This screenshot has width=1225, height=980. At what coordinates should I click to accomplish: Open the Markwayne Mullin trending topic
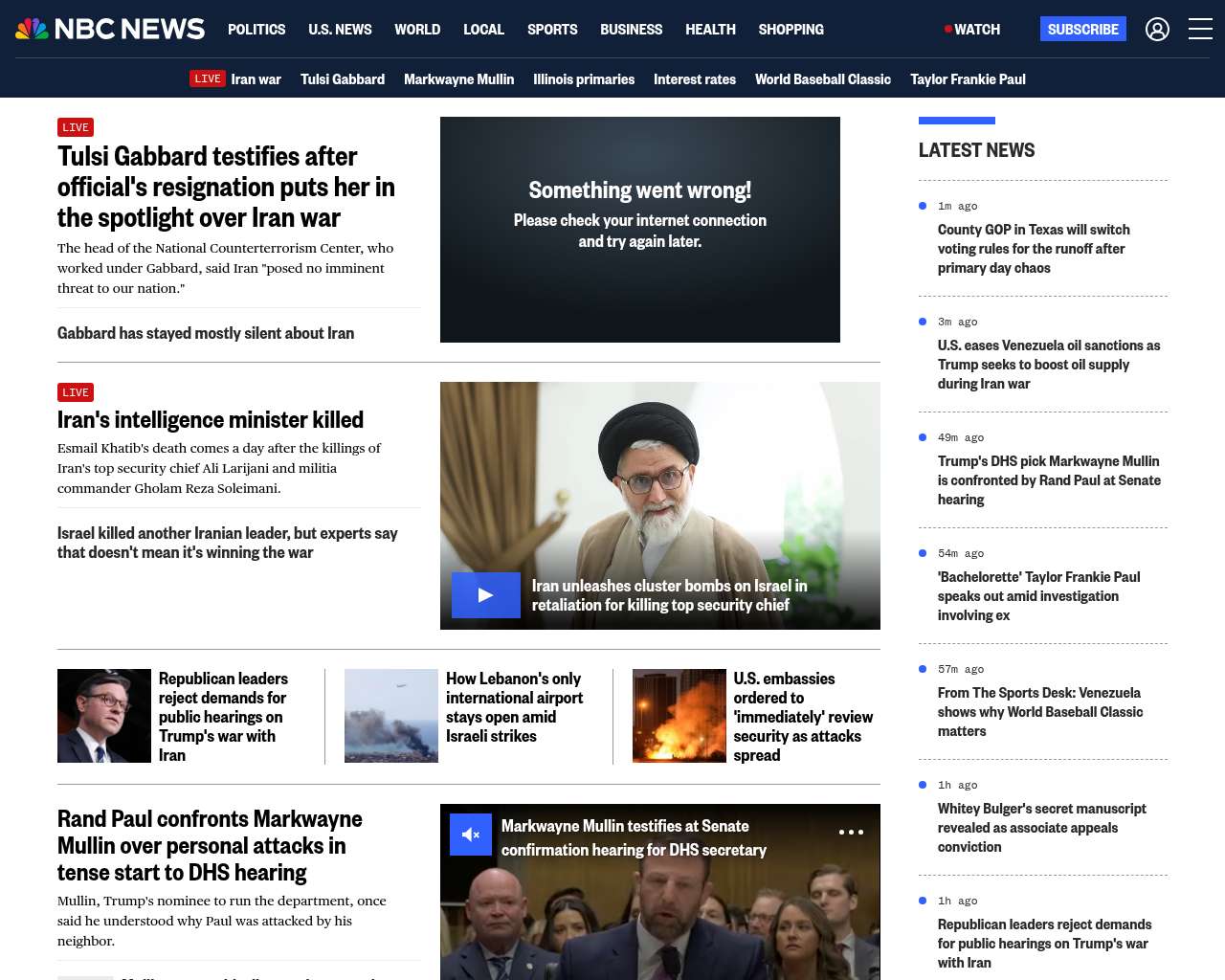tap(458, 79)
